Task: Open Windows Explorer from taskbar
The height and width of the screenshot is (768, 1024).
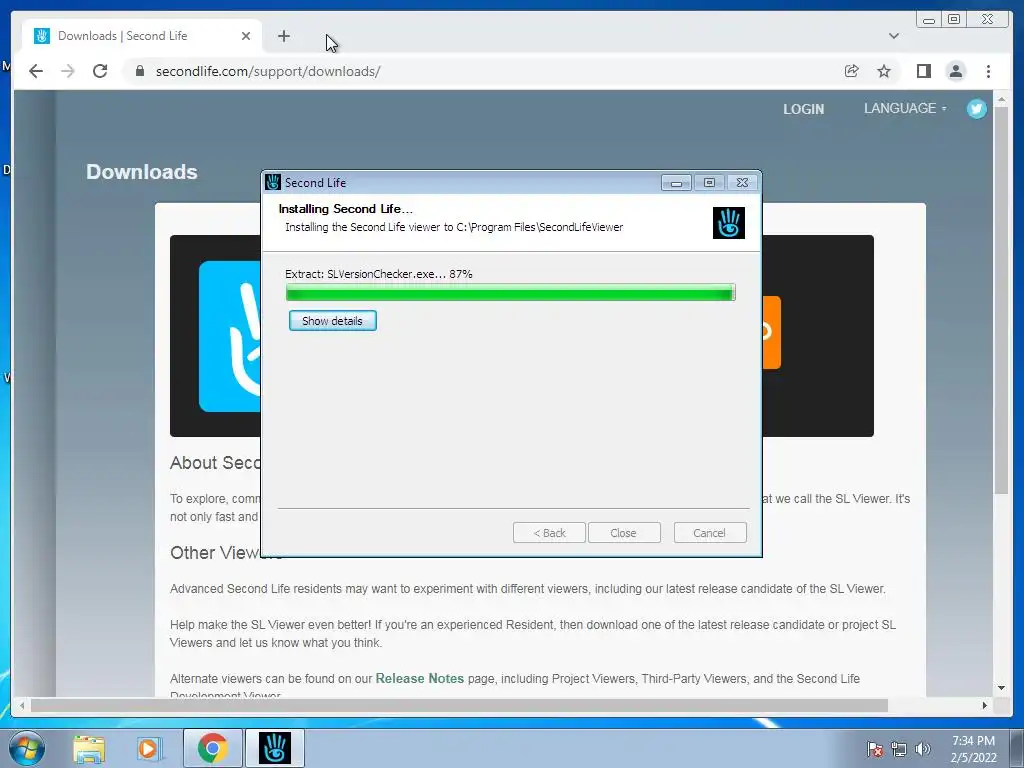Action: (89, 748)
